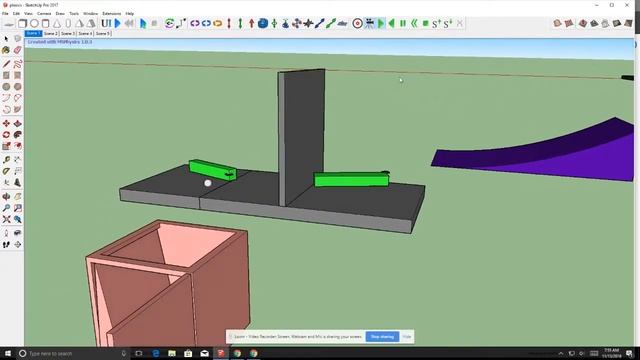Open File Explorer from the taskbar
This screenshot has width=640, height=360.
click(172, 353)
